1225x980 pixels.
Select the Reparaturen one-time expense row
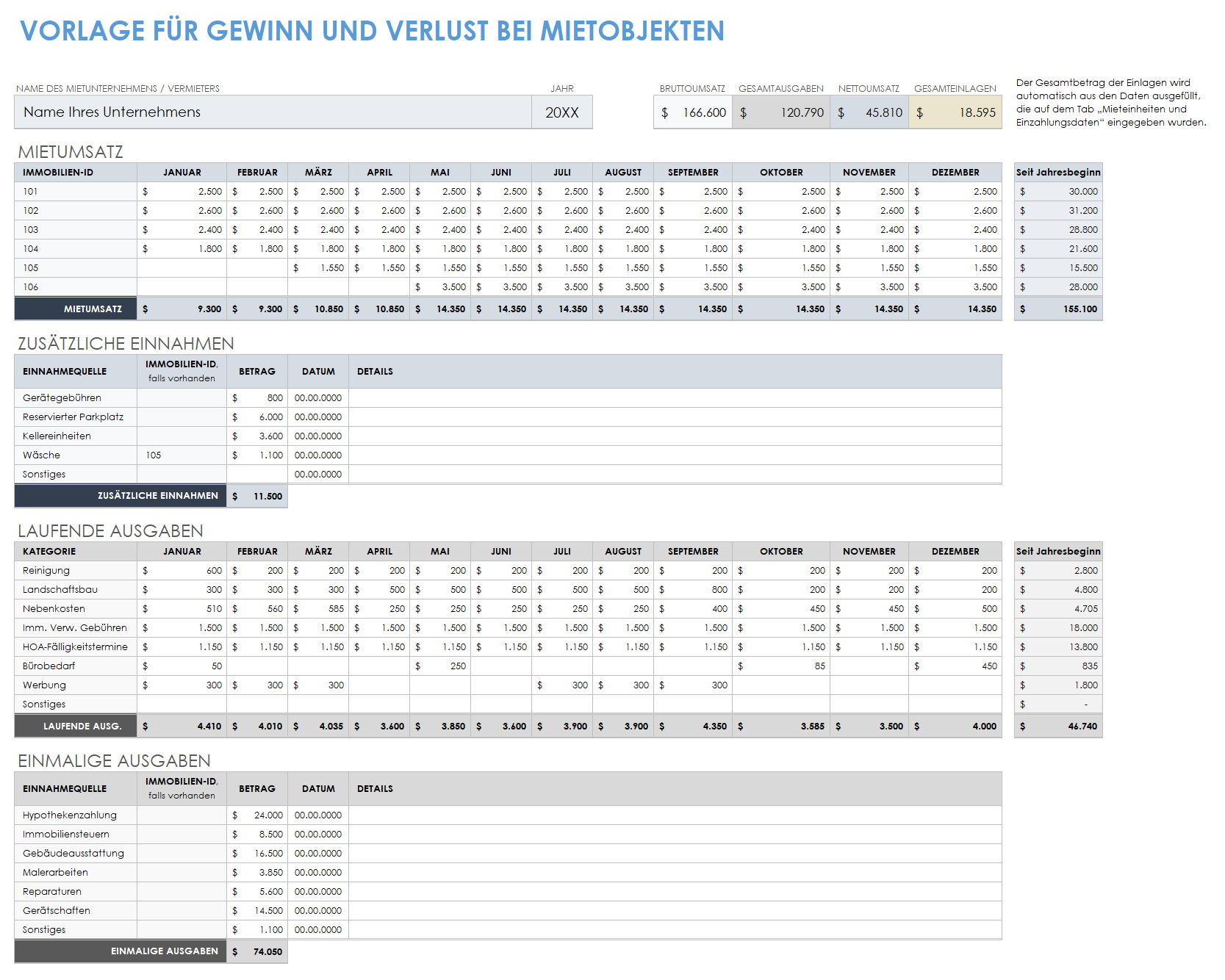(76, 892)
